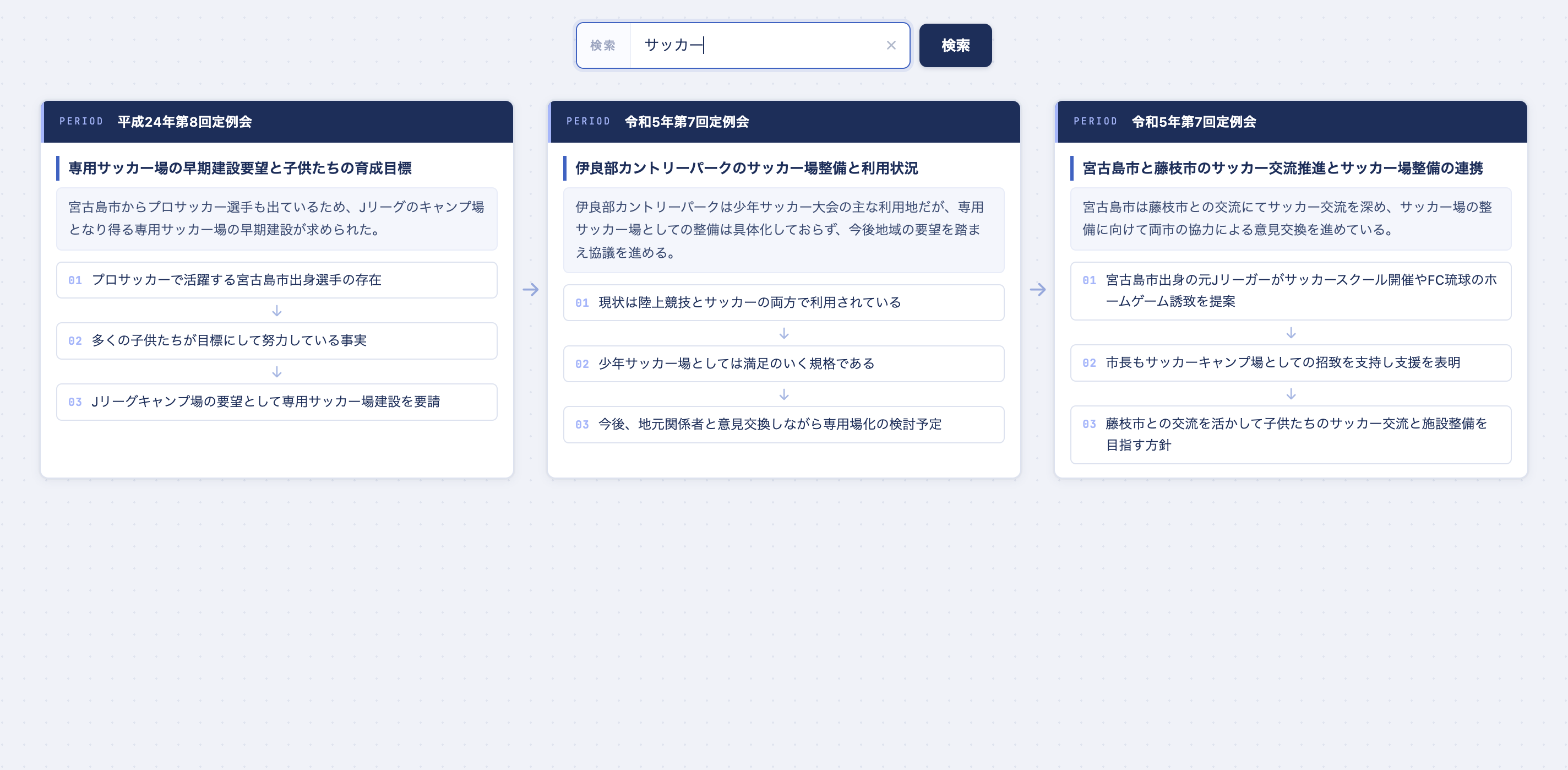Image resolution: width=1568 pixels, height=770 pixels.
Task: Select step 02 市長もサッカーキャンプ場としての招致を支持
Action: click(x=1291, y=363)
